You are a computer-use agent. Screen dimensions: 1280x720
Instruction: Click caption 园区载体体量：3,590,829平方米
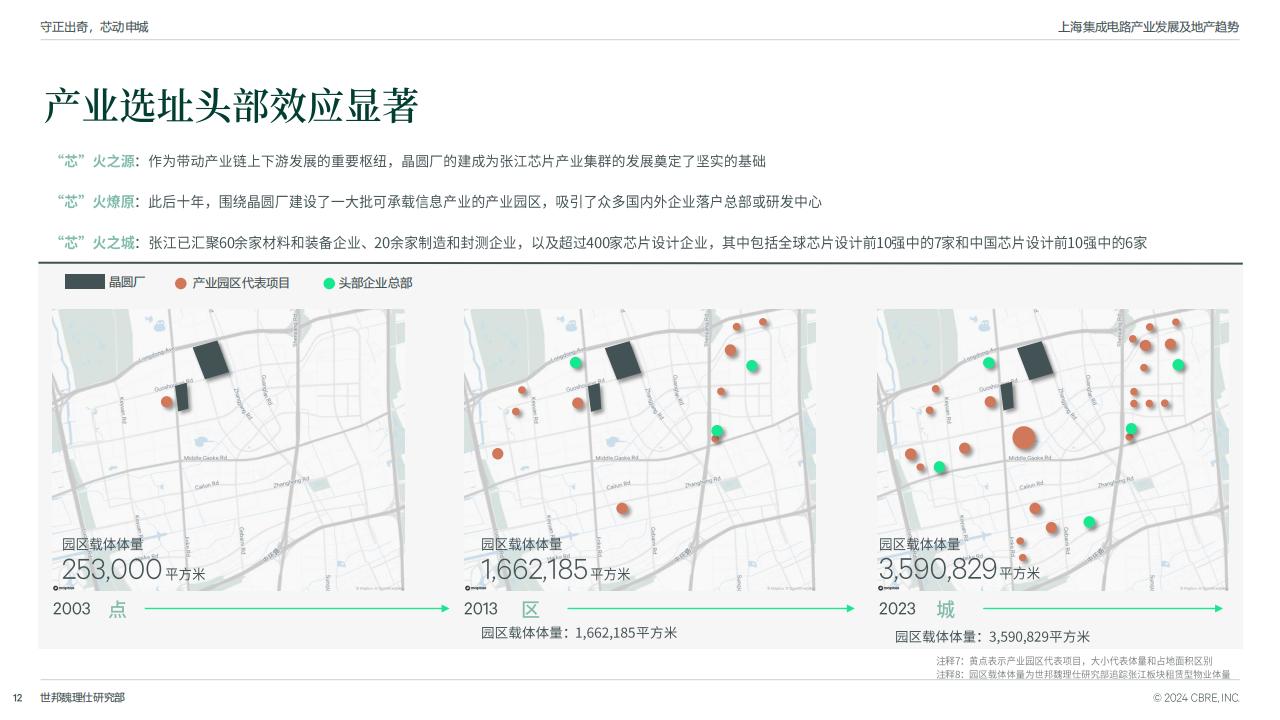coord(992,637)
